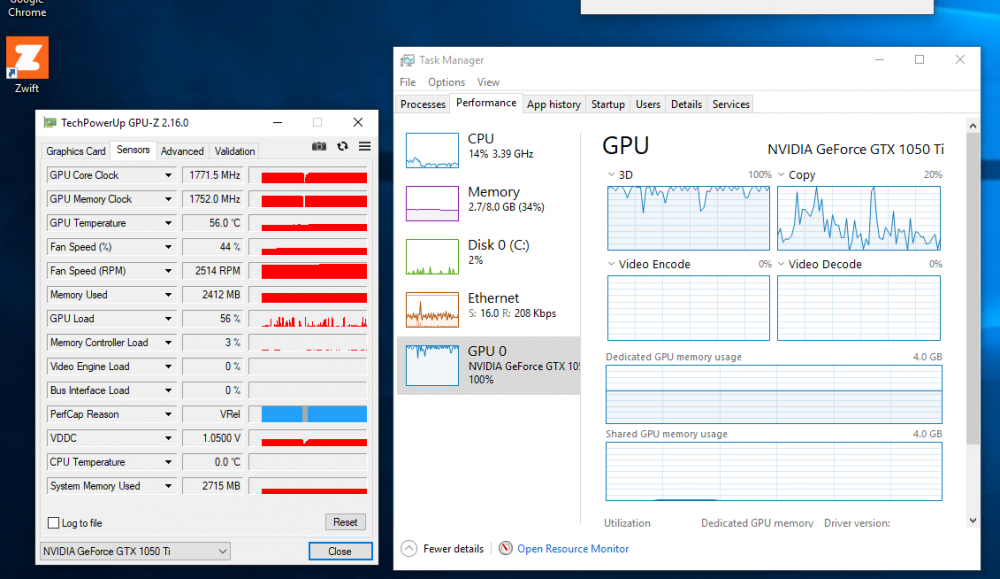Open the 3D graph engine dropdown

[611, 175]
